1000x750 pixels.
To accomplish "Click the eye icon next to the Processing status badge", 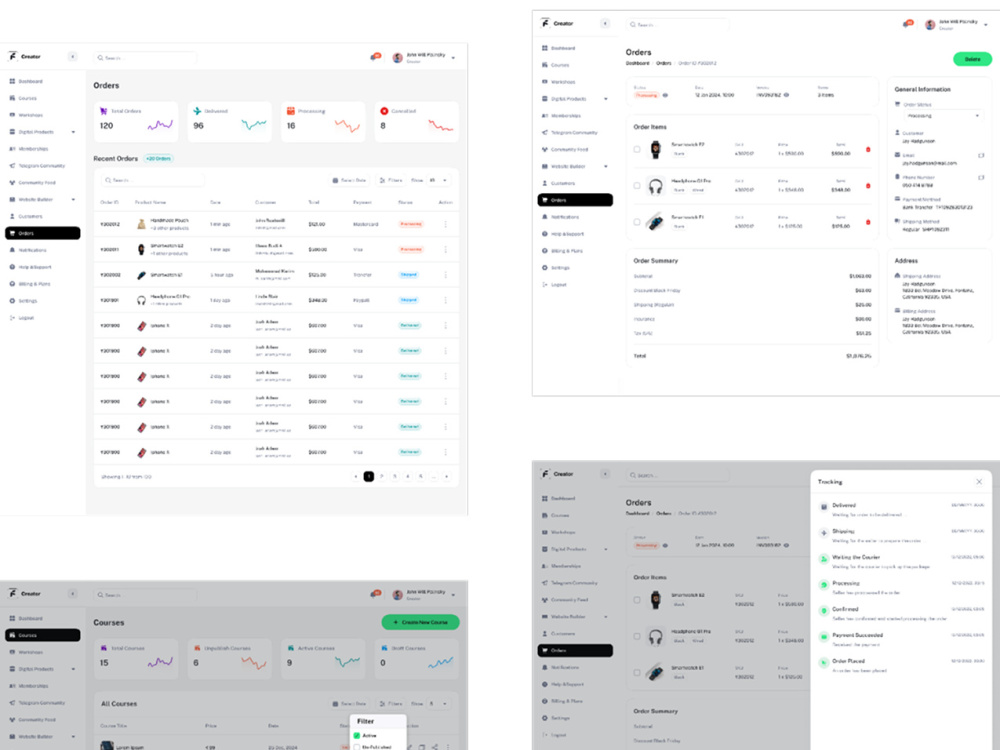I will point(665,95).
